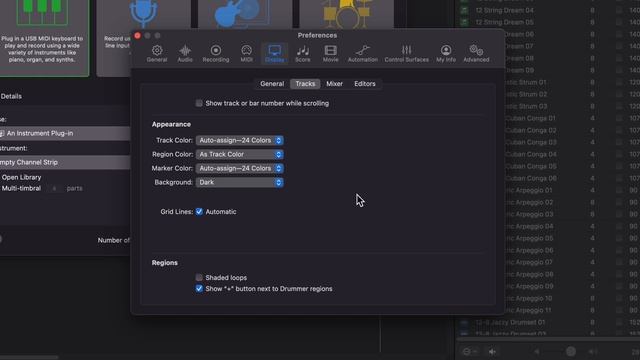
Task: Select loop 12 String Dream 04
Action: coord(504,10)
